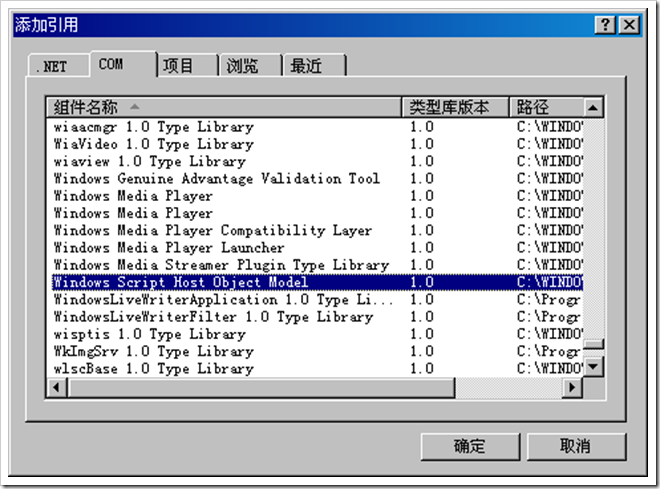Close the 添加引用 dialog
Screen dimensions: 660x489
(x=629, y=25)
